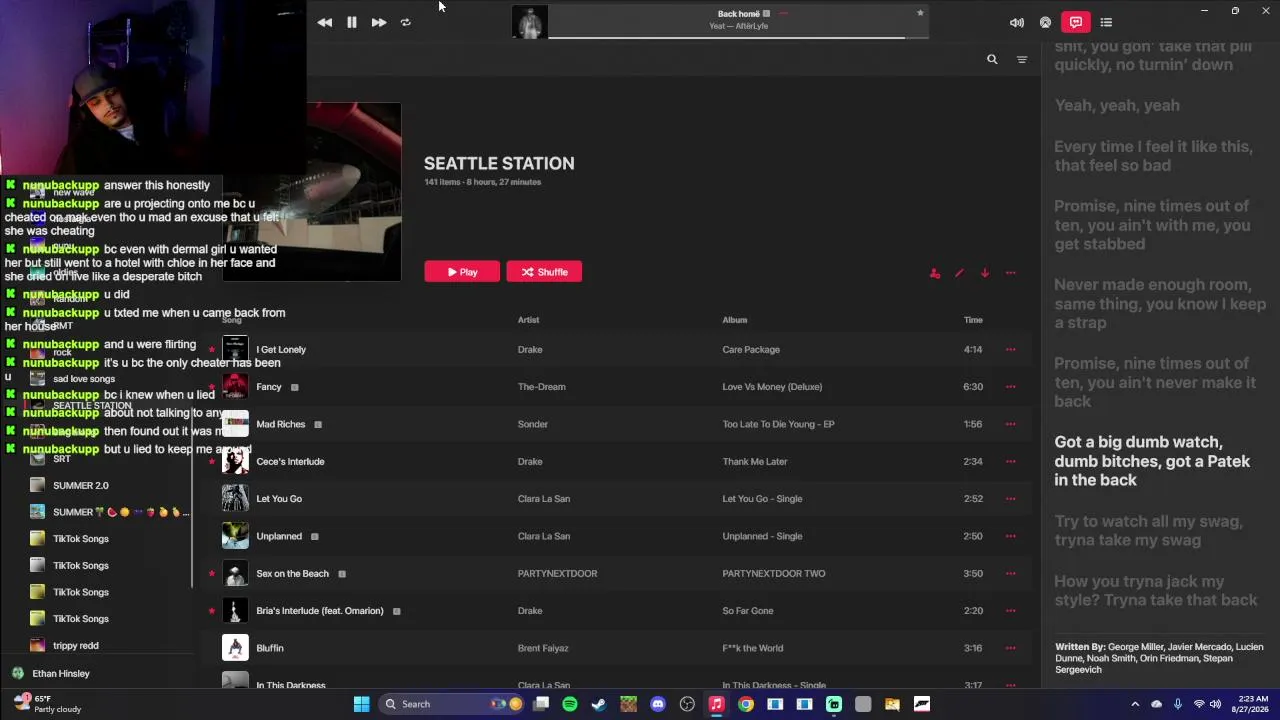Seek along the playback progress bar
Viewport: 1280px width, 720px height.
738,38
